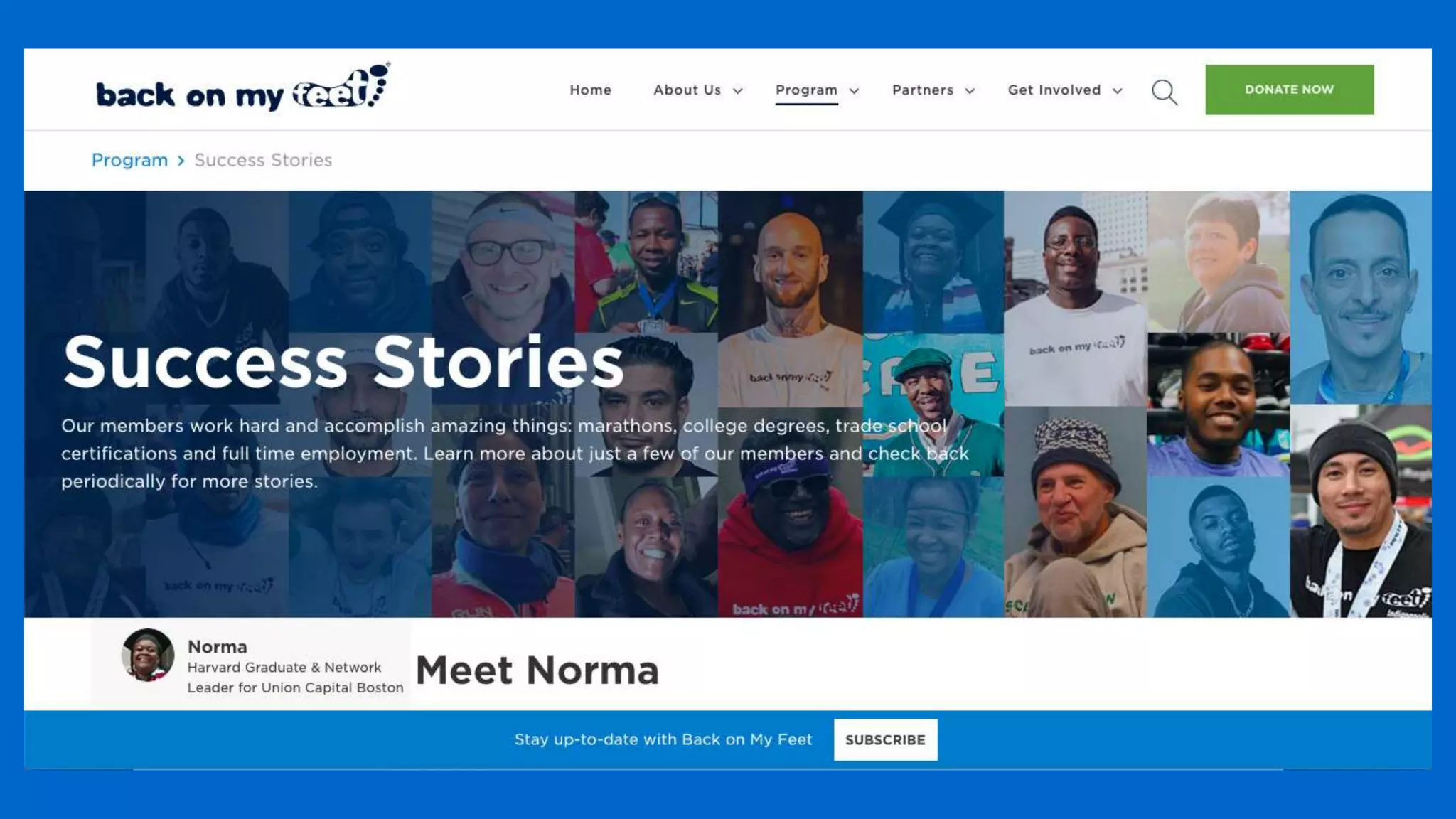
Task: Open the Partners menu item
Action: [923, 90]
